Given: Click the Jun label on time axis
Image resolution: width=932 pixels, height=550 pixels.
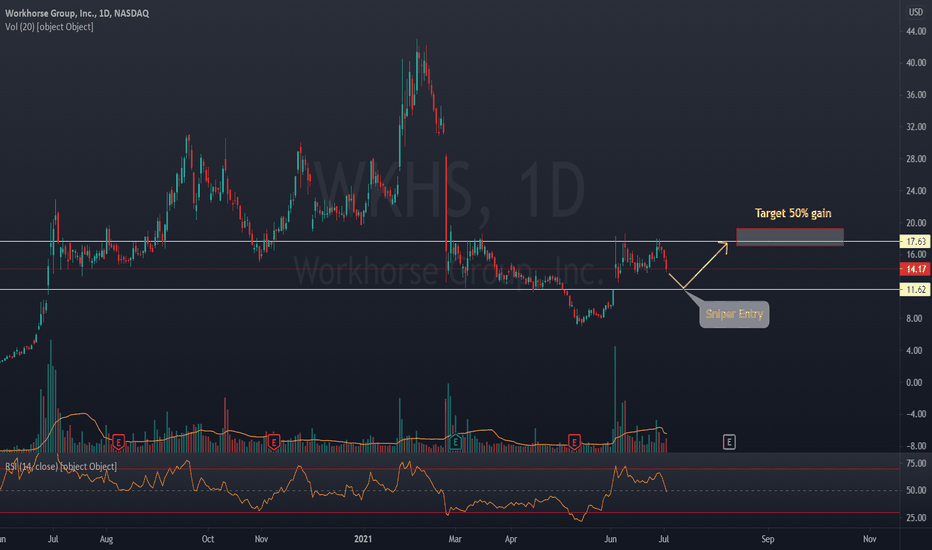Looking at the screenshot, I should click(x=610, y=539).
